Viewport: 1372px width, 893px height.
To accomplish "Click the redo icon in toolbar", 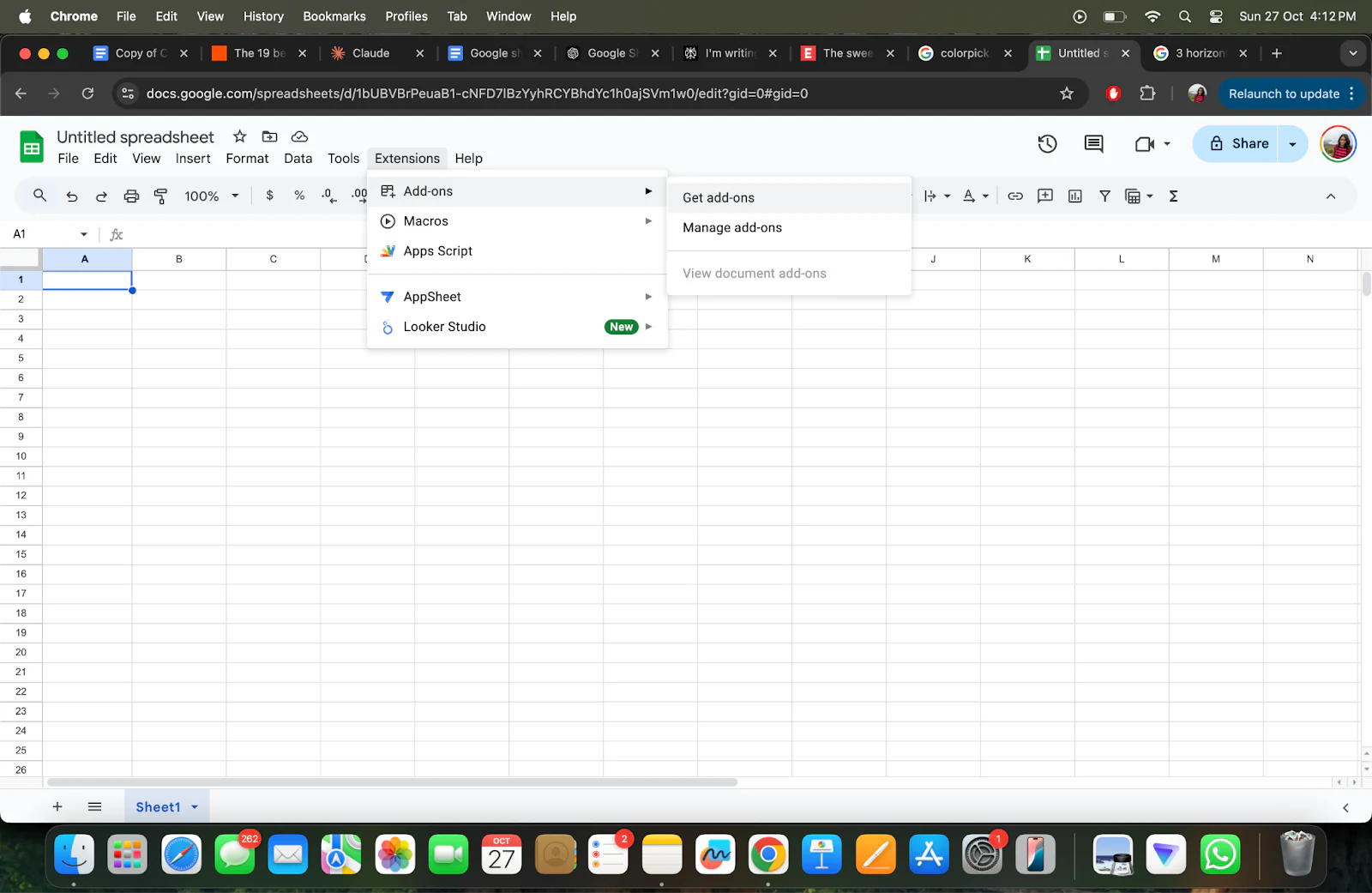I will (x=101, y=196).
